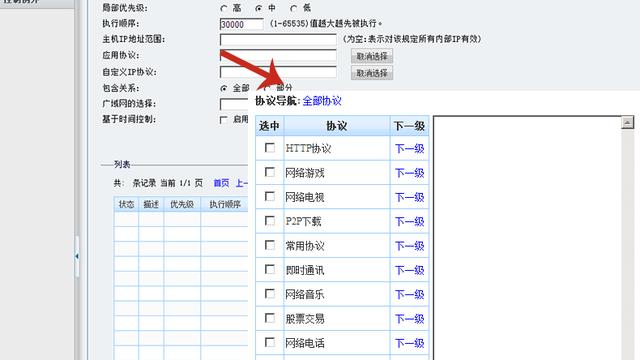The width and height of the screenshot is (640, 360).
Task: Tick the 网络游戏 checkbox
Action: coord(269,172)
